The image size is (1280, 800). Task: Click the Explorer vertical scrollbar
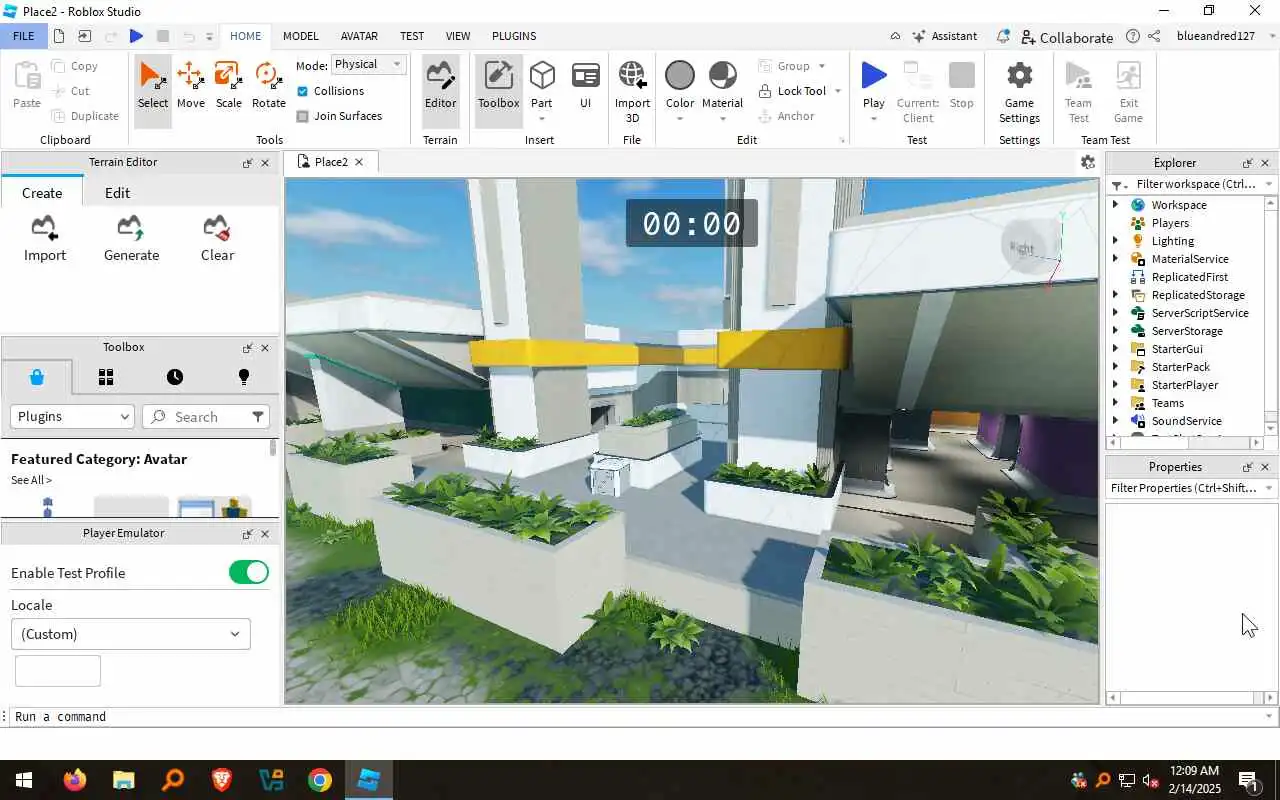[x=1271, y=315]
